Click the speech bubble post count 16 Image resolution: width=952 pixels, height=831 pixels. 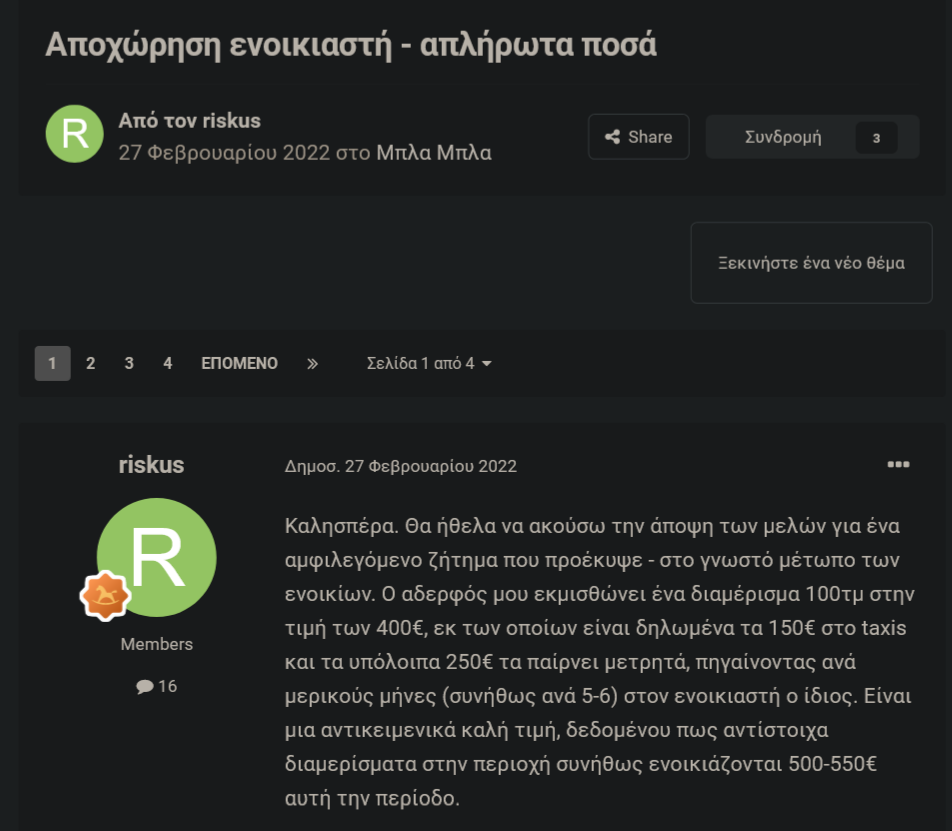(x=157, y=687)
